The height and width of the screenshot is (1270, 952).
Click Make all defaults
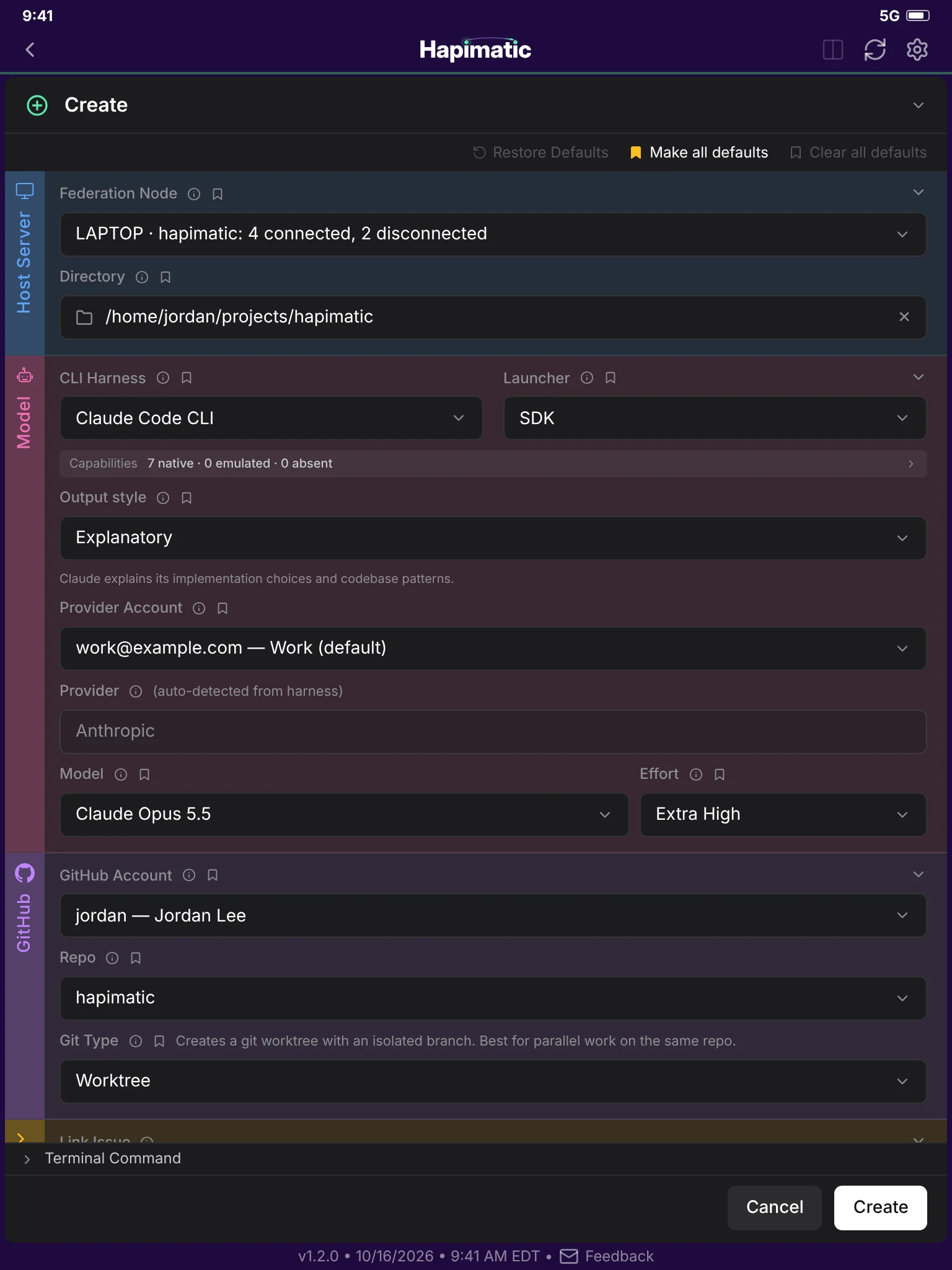(699, 153)
